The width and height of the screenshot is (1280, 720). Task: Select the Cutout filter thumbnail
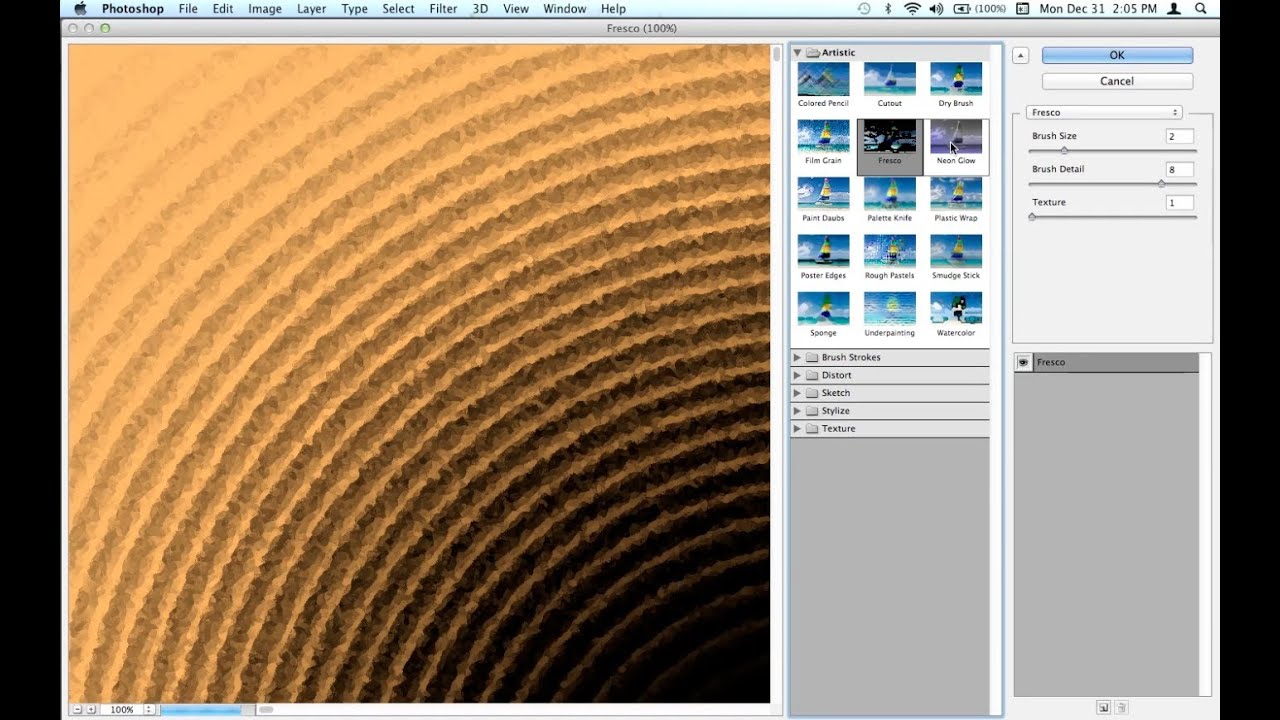(x=889, y=79)
